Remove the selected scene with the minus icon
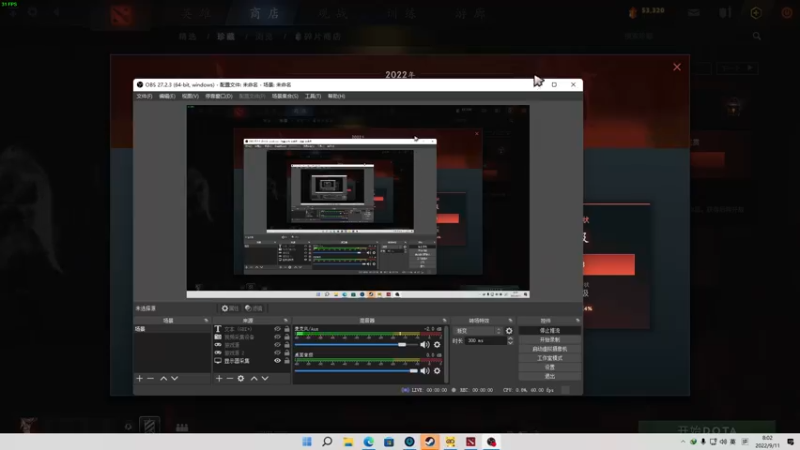Image resolution: width=800 pixels, height=450 pixels. [x=151, y=379]
